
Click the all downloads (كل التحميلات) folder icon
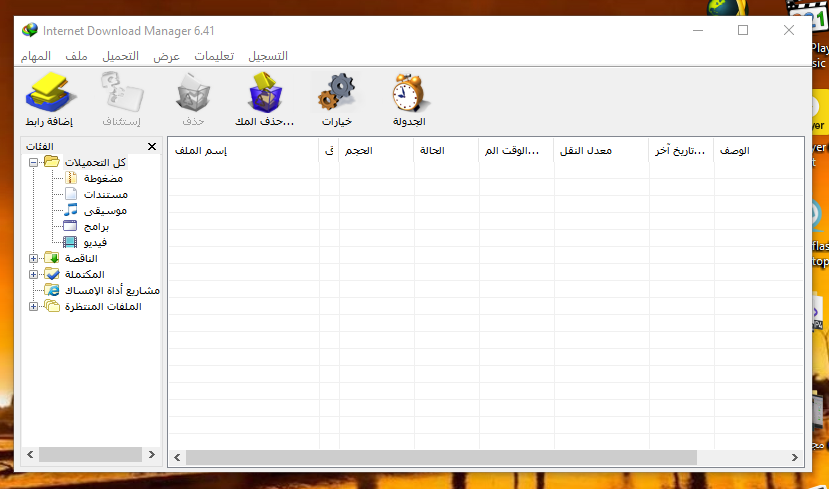(52, 162)
